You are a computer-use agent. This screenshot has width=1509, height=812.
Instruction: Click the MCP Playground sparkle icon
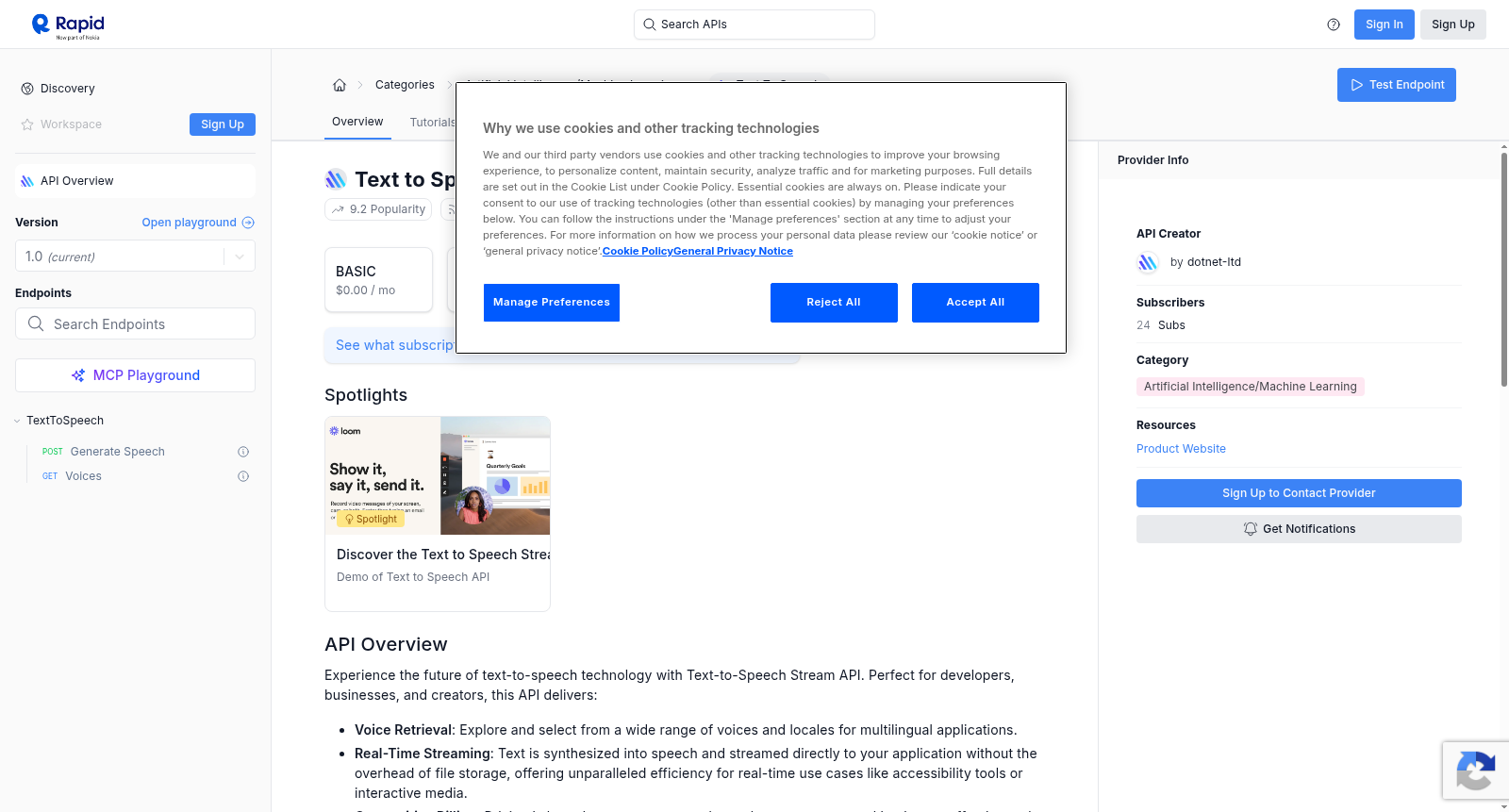[78, 375]
